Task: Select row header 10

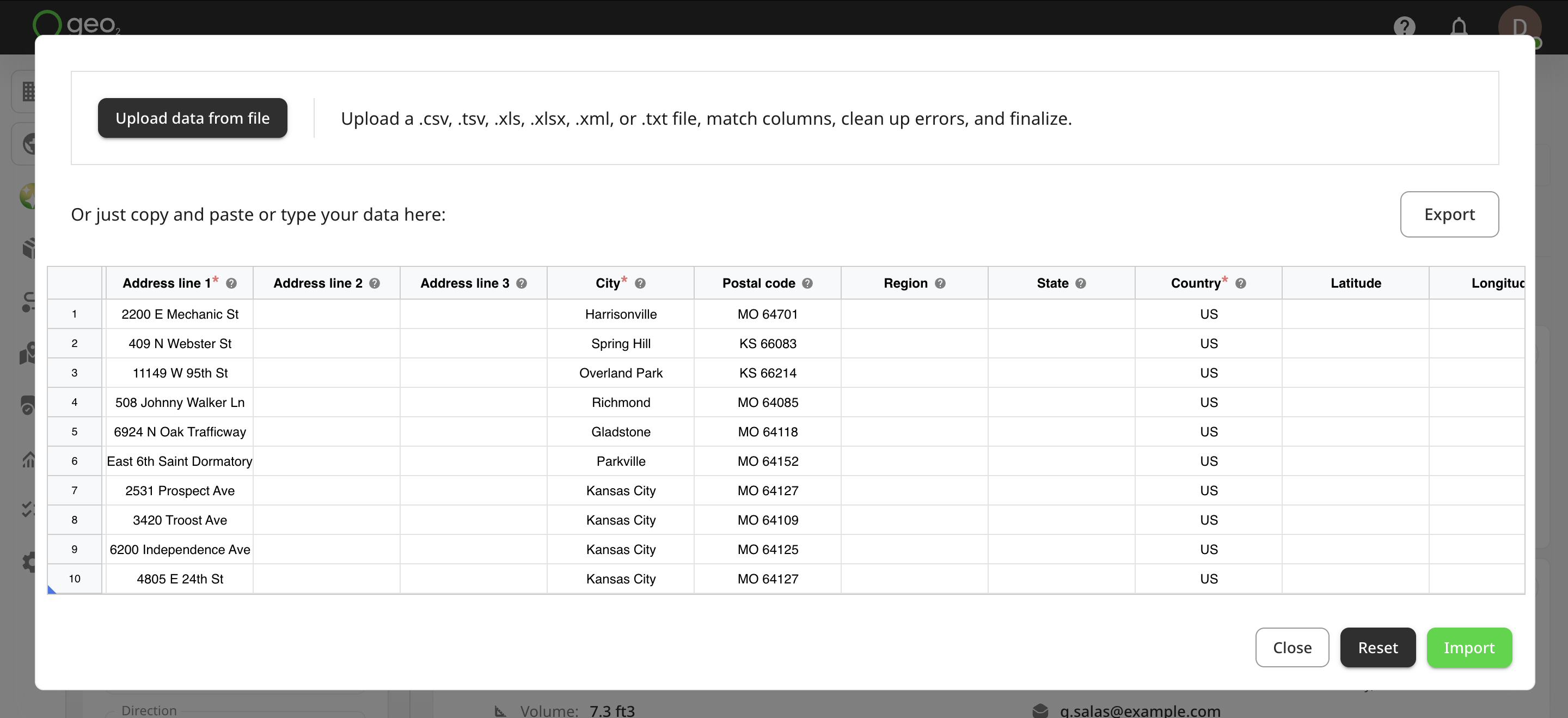Action: tap(74, 579)
